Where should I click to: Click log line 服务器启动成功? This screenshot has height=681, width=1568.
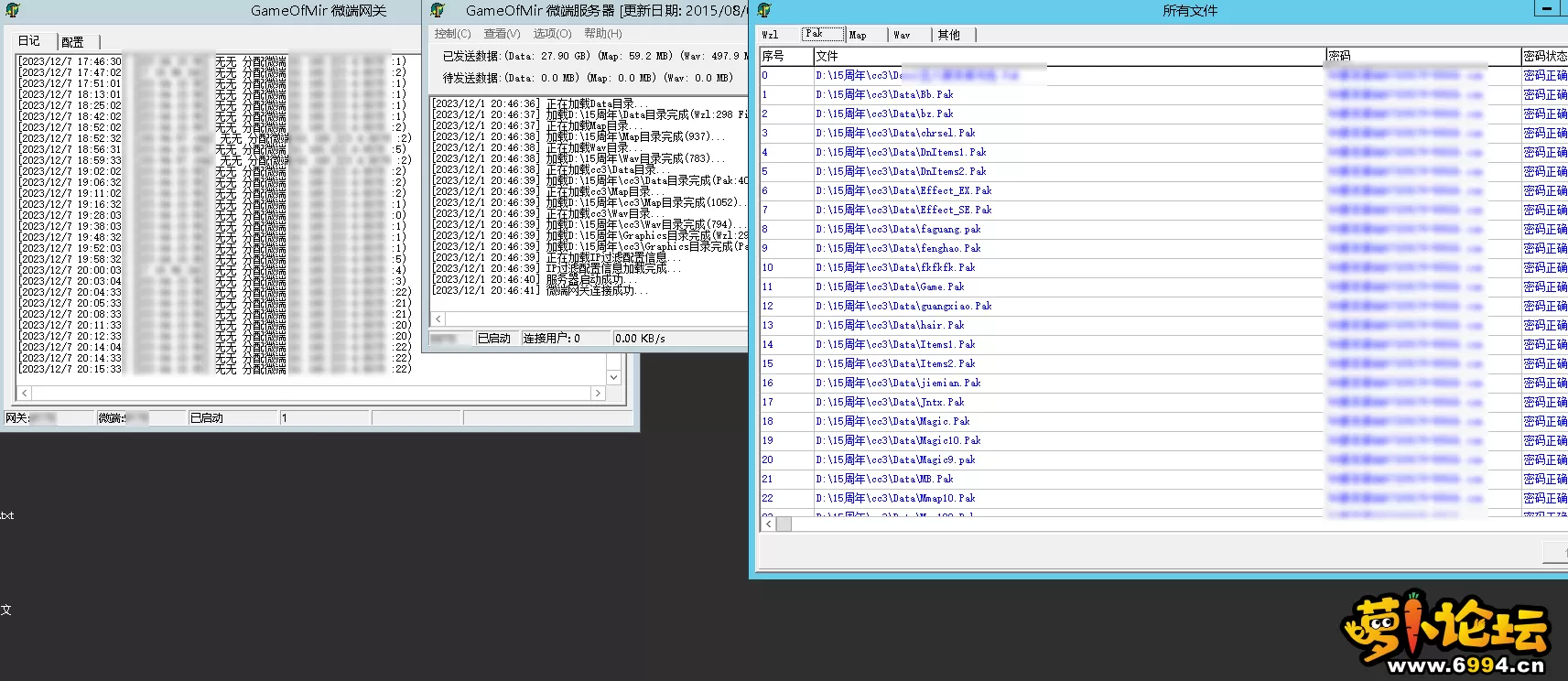coord(535,279)
